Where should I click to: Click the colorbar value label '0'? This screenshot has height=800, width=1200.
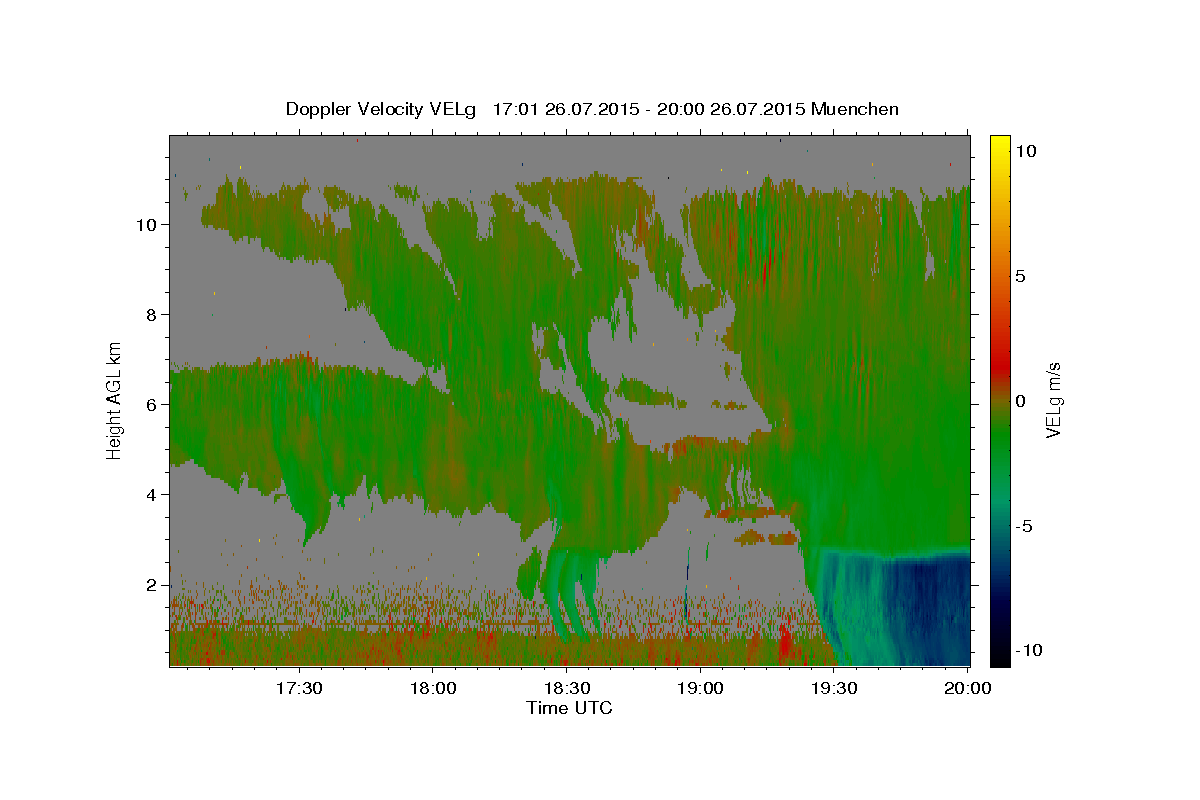[1020, 401]
